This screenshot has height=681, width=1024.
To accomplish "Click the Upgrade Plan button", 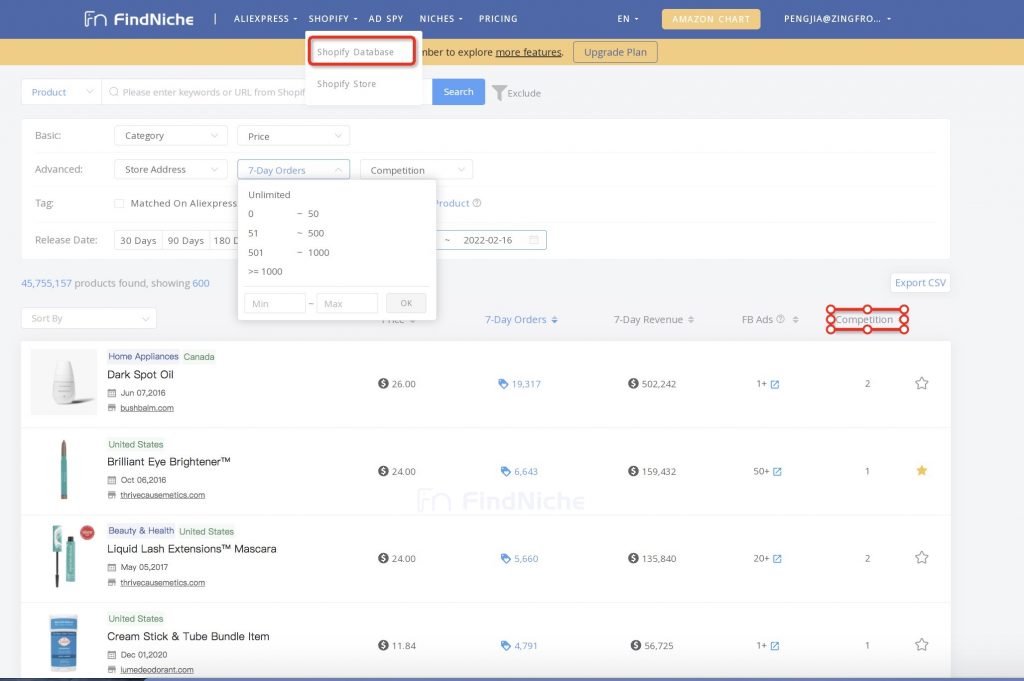I will click(615, 52).
